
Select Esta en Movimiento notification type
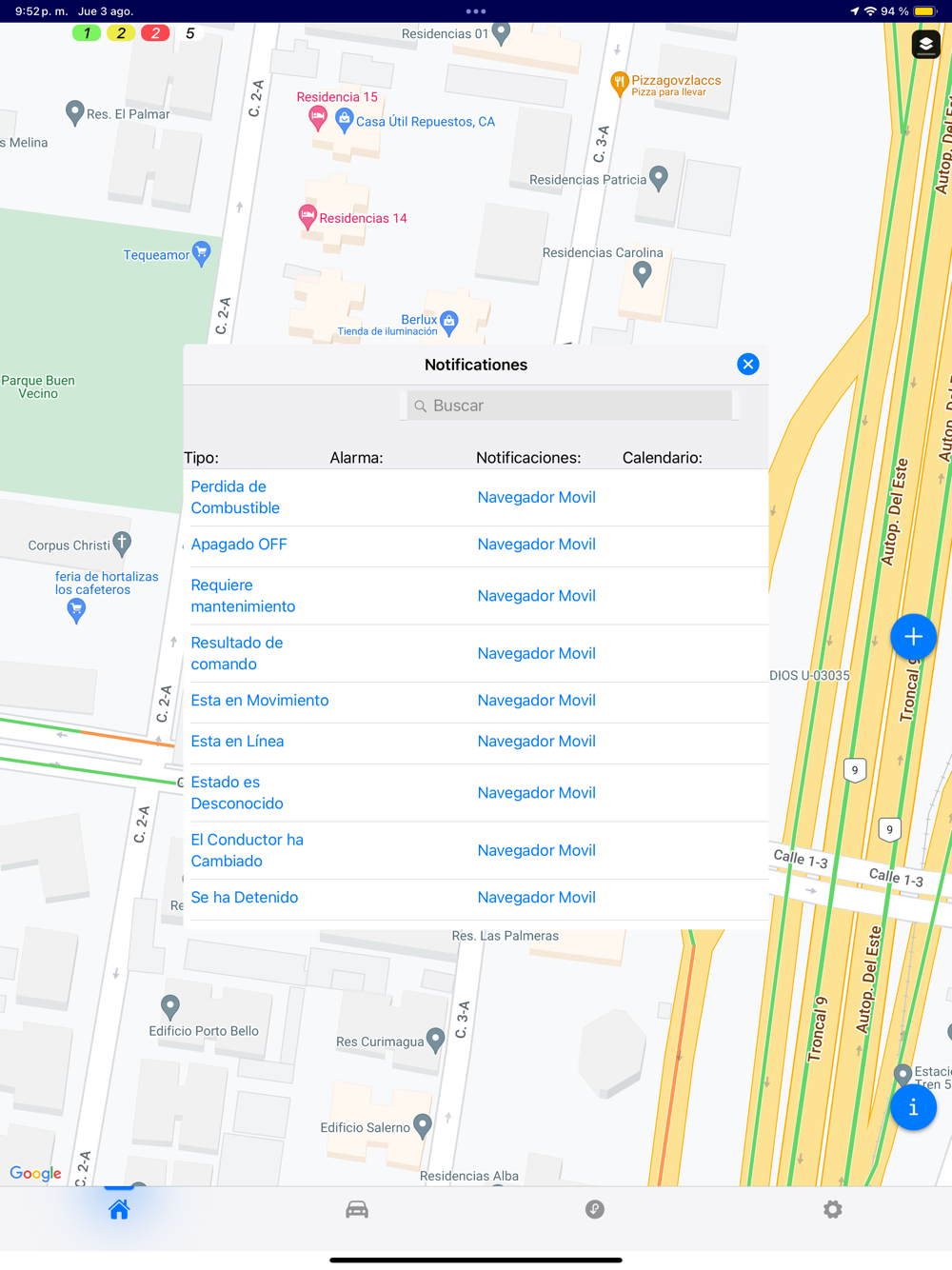[260, 701]
